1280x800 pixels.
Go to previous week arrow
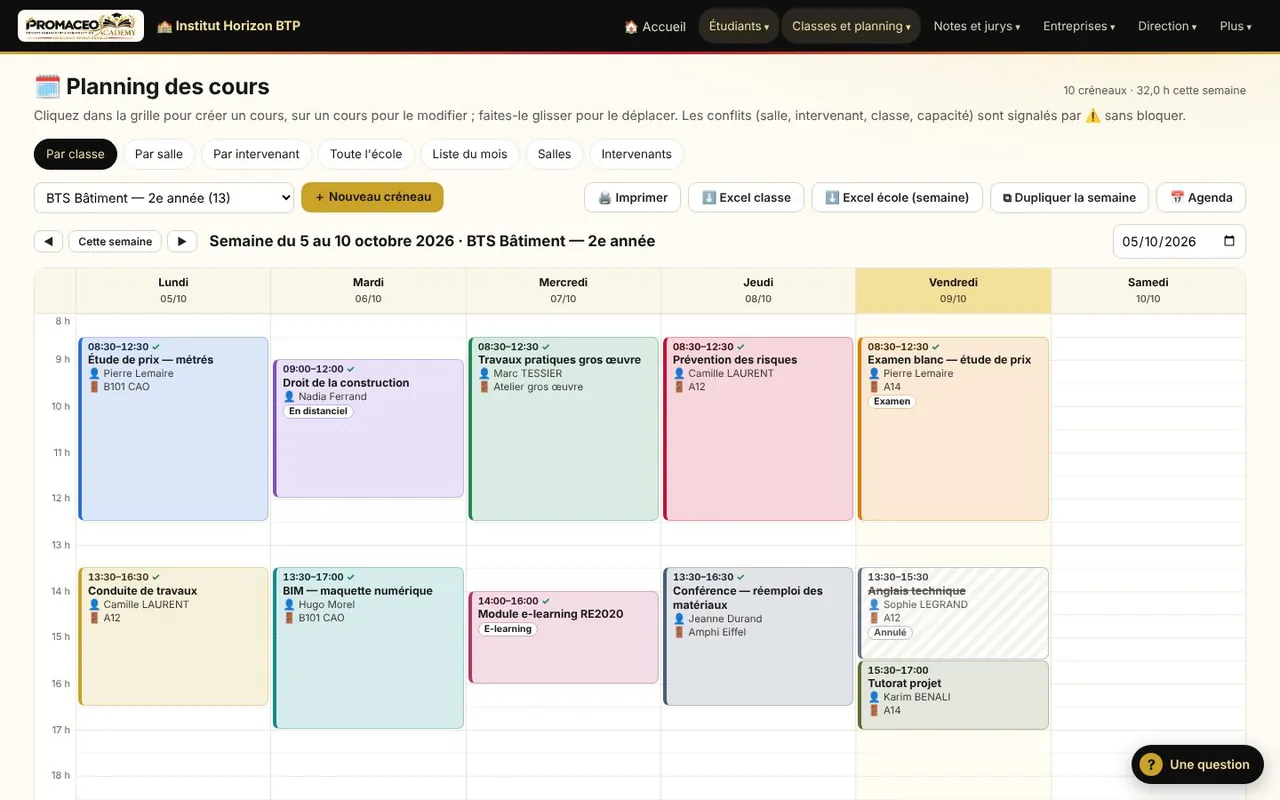48,241
